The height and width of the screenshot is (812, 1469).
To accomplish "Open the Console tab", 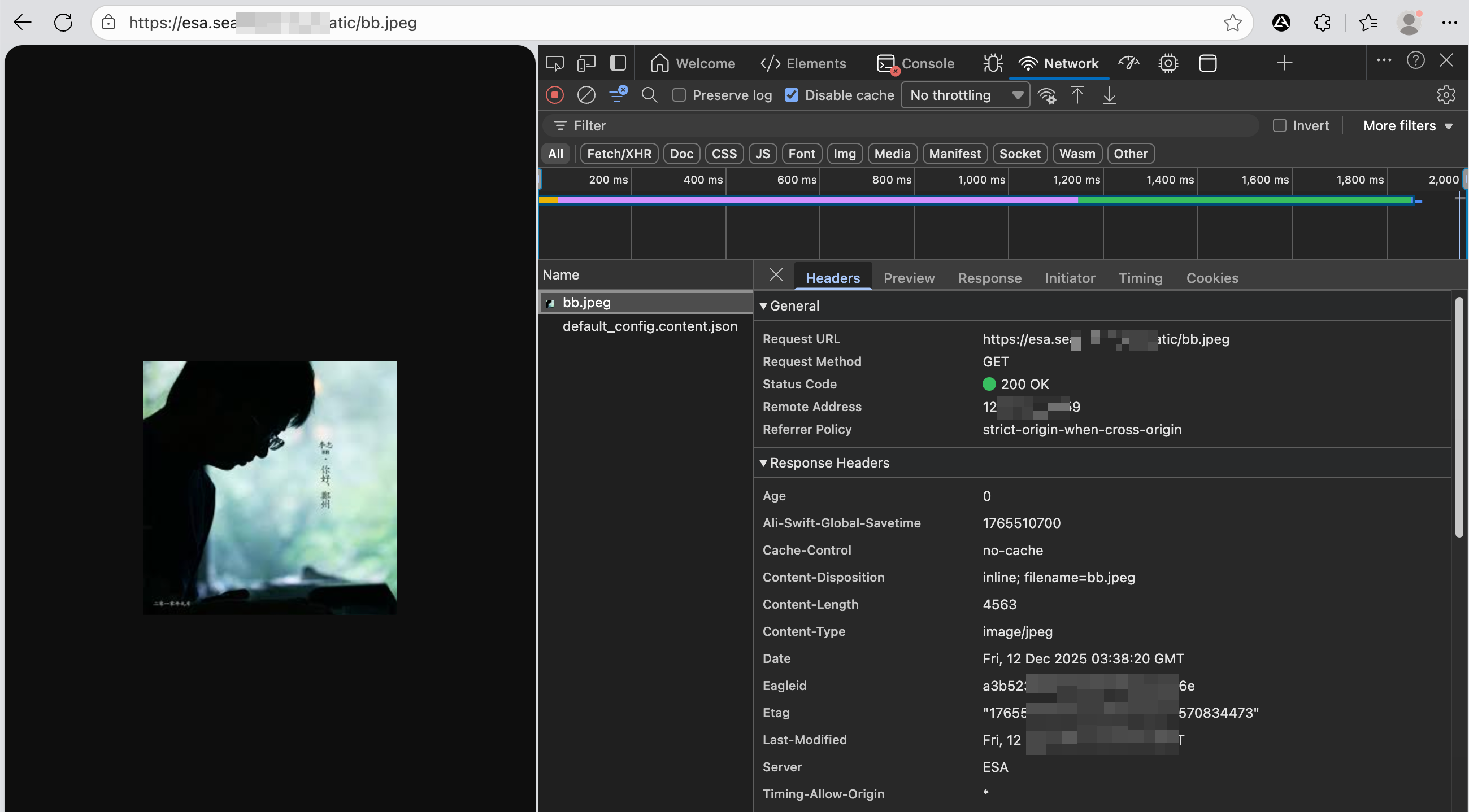I will 915,63.
